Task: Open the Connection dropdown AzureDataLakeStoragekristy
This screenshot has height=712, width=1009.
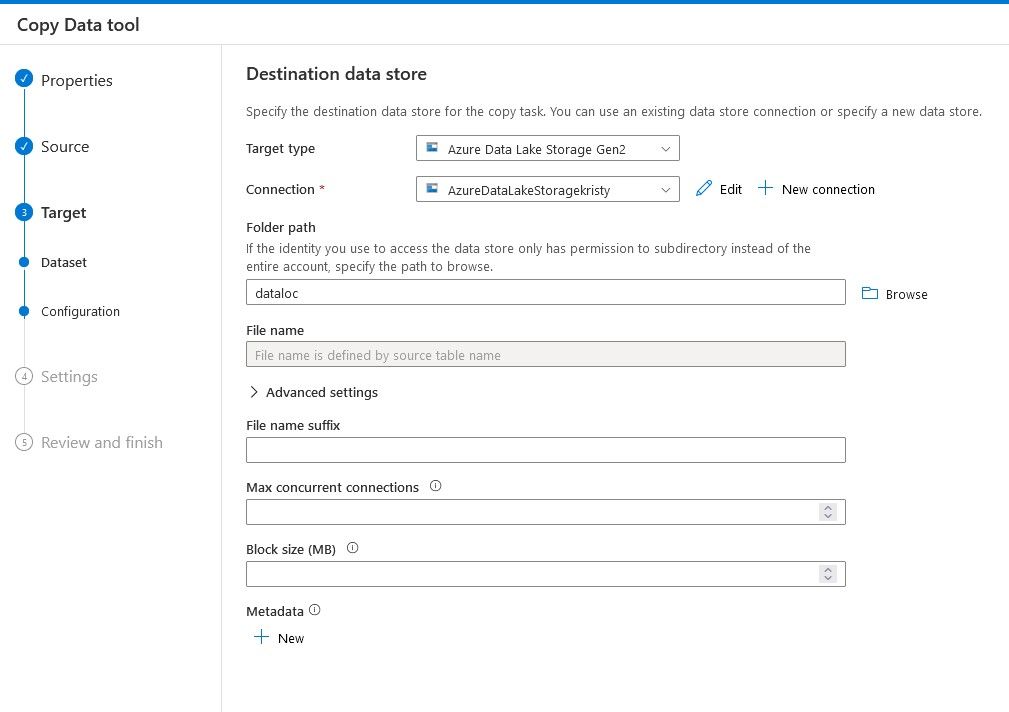Action: 547,189
